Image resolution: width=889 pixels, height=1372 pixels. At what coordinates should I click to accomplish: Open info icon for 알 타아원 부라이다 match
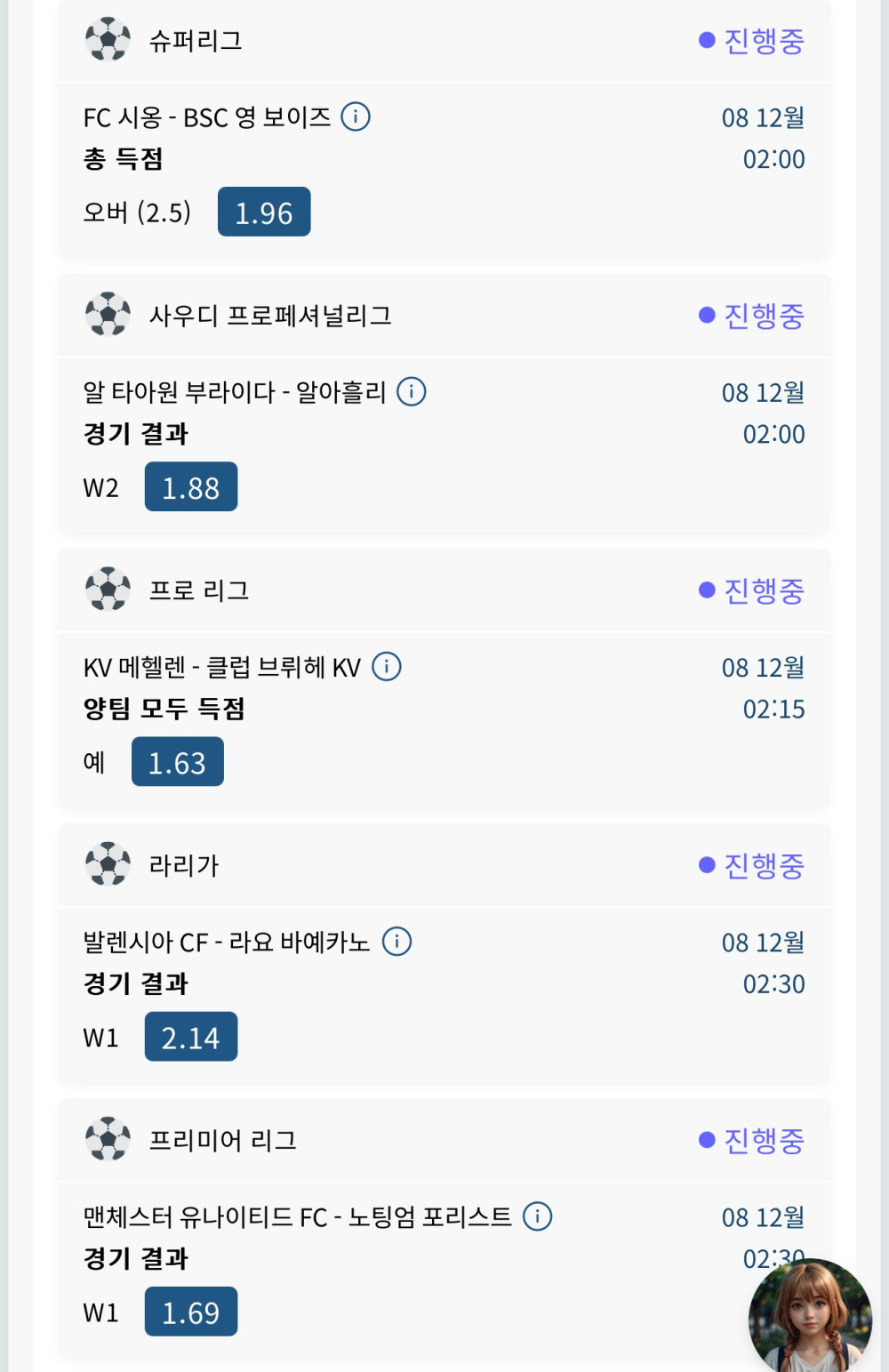tap(411, 391)
